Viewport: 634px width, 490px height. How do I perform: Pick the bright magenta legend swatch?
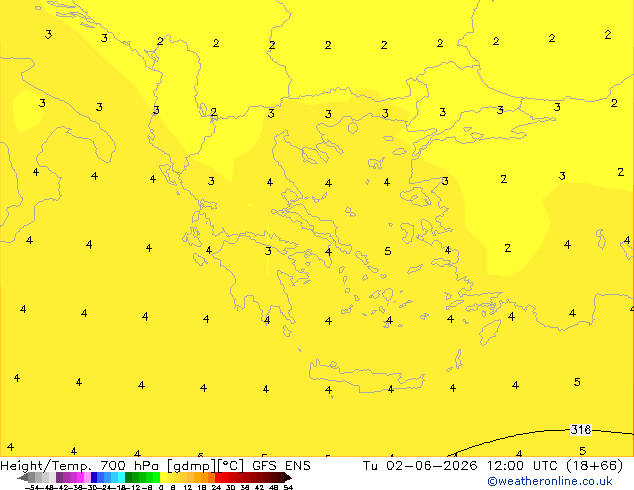[x=80, y=478]
